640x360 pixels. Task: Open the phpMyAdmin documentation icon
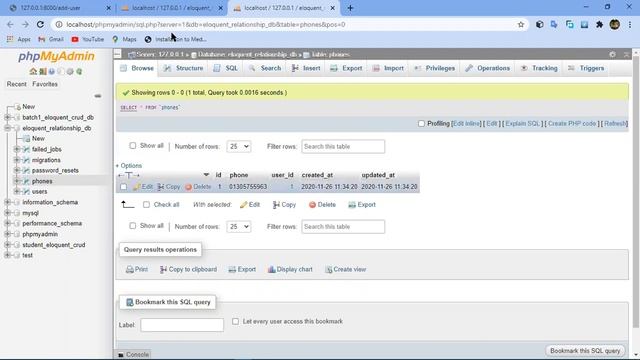coord(52,71)
